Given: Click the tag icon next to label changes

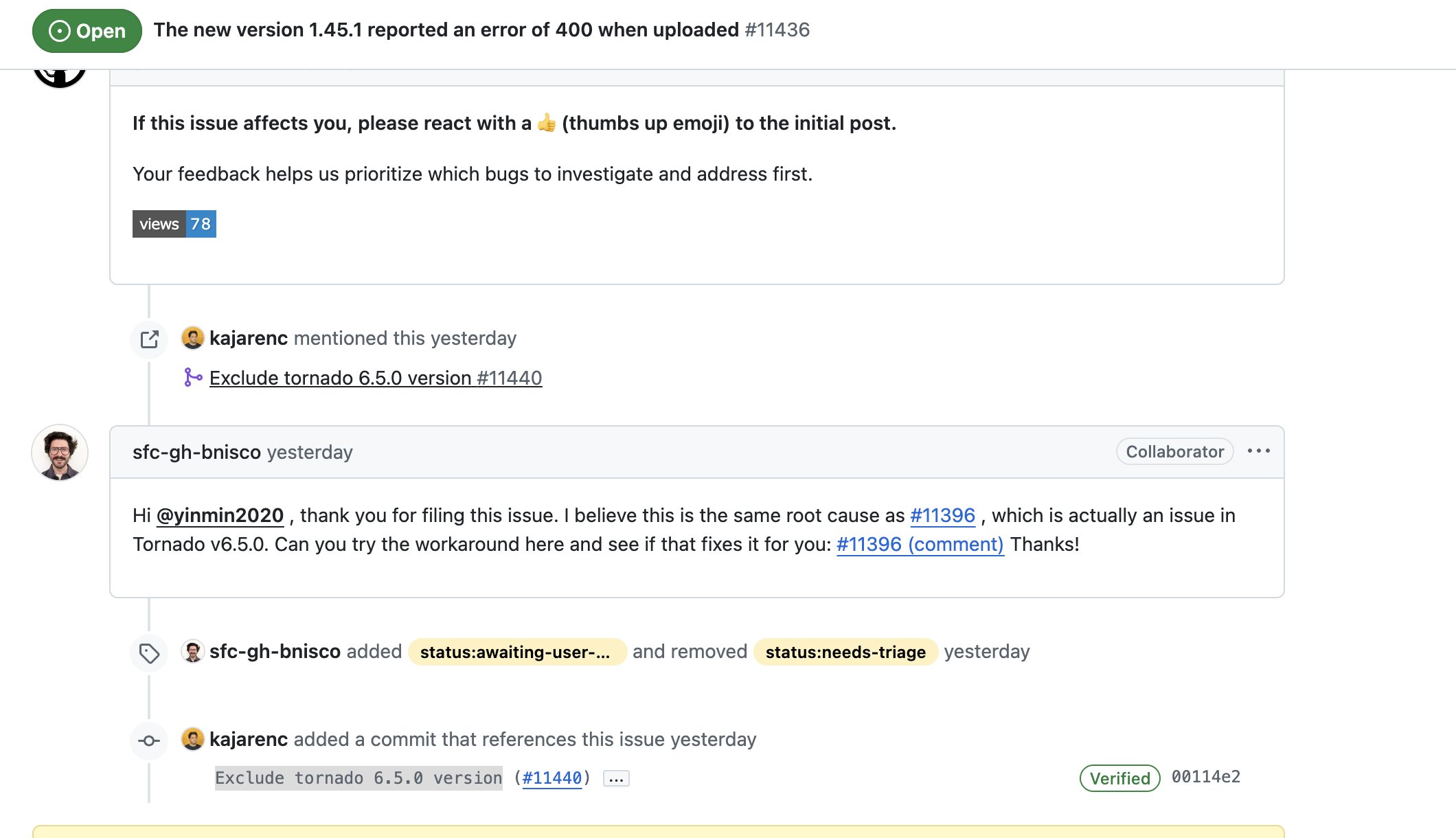Looking at the screenshot, I should tap(148, 652).
